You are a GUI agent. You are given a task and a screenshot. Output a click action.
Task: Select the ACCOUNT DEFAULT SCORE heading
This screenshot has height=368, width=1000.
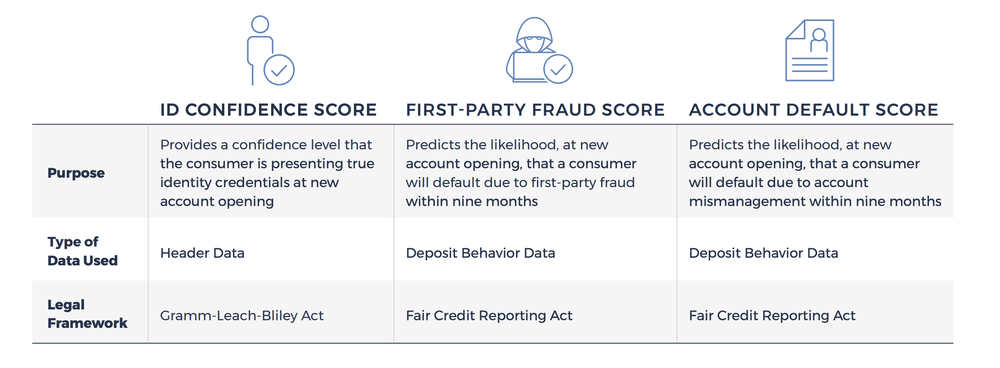pos(814,110)
